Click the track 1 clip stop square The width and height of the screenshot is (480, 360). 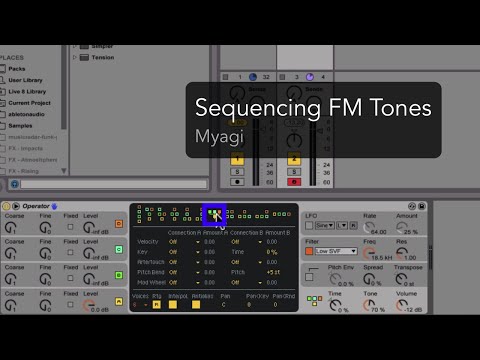tap(226, 77)
